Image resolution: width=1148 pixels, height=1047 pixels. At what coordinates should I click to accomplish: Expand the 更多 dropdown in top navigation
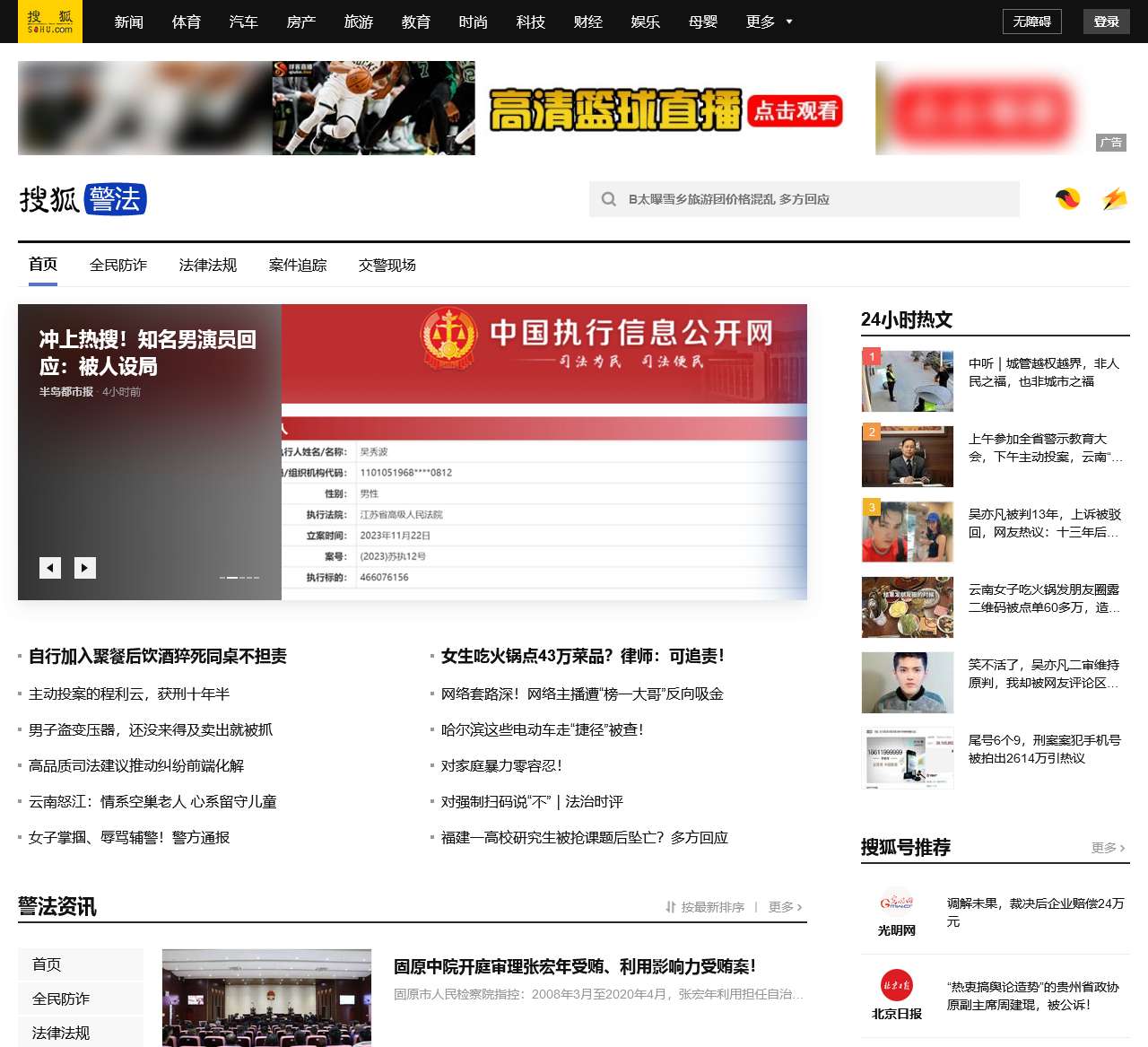pos(770,22)
